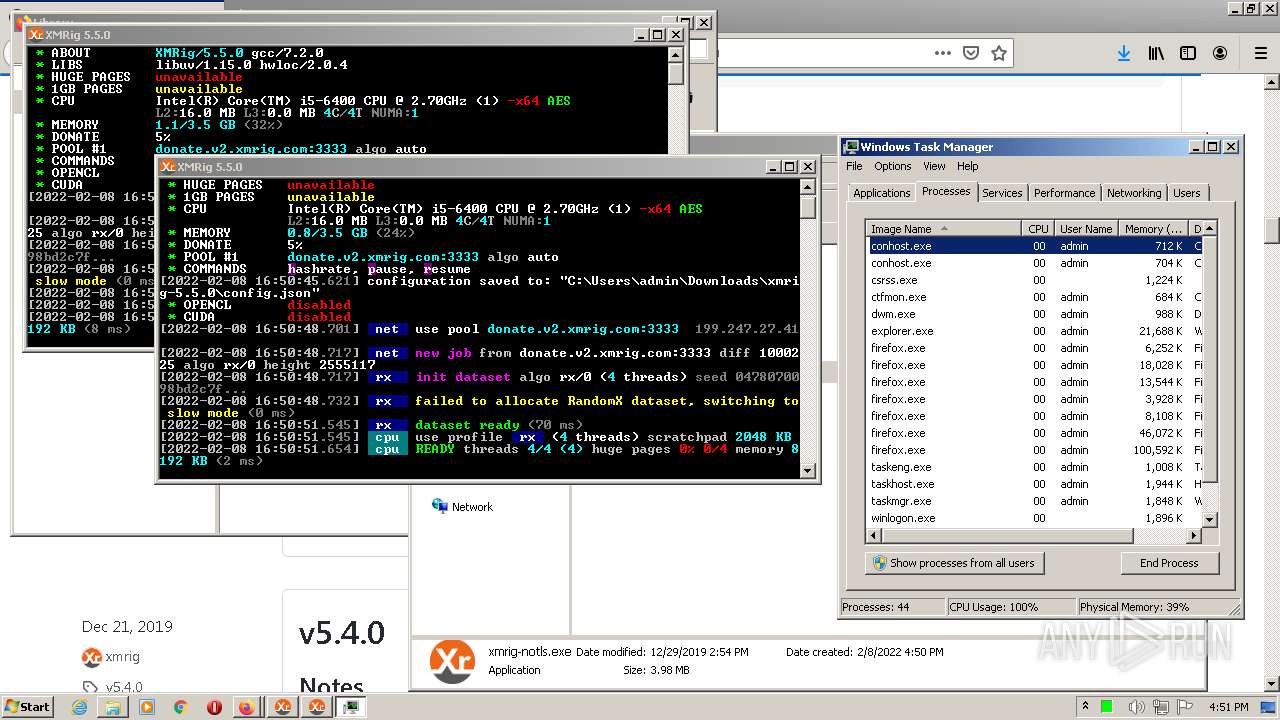This screenshot has height=720, width=1280.
Task: Sort processes by Image Name column
Action: 944,229
